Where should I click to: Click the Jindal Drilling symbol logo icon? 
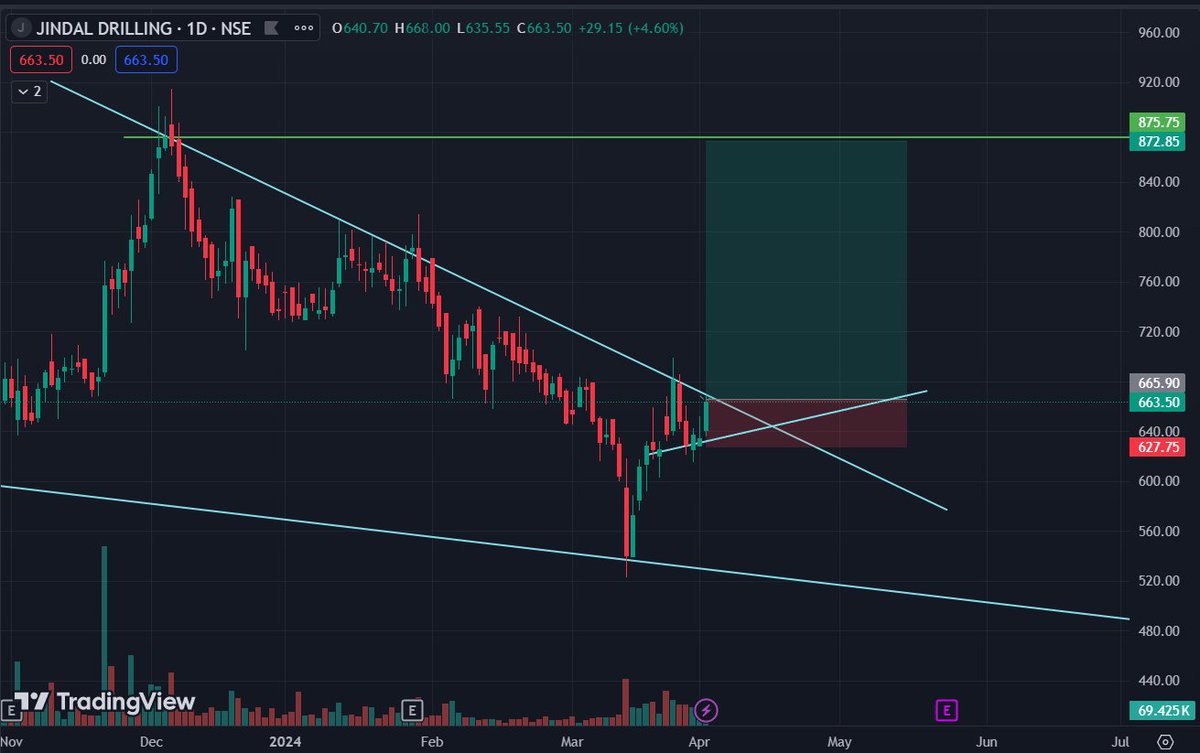22,28
